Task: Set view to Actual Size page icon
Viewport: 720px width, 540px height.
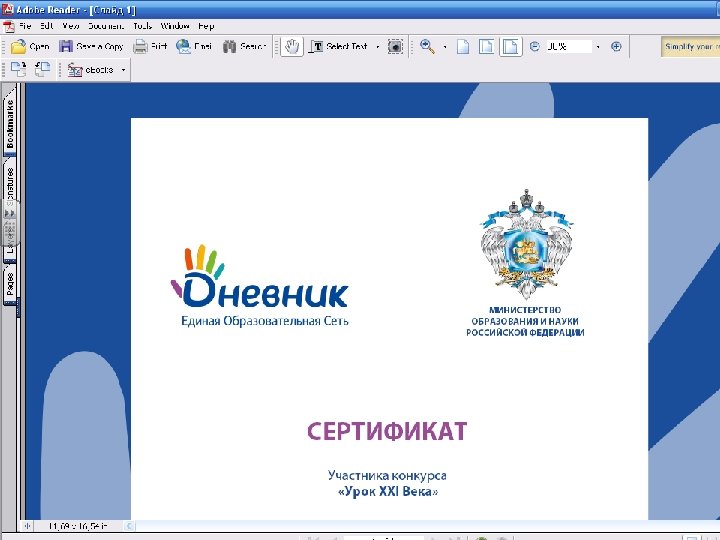Action: click(x=463, y=46)
